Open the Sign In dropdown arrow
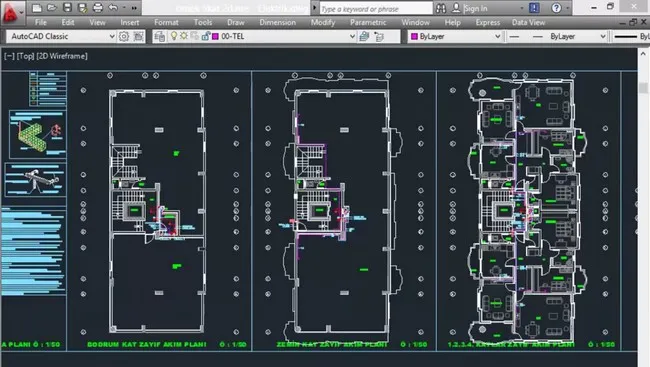 pyautogui.click(x=521, y=8)
